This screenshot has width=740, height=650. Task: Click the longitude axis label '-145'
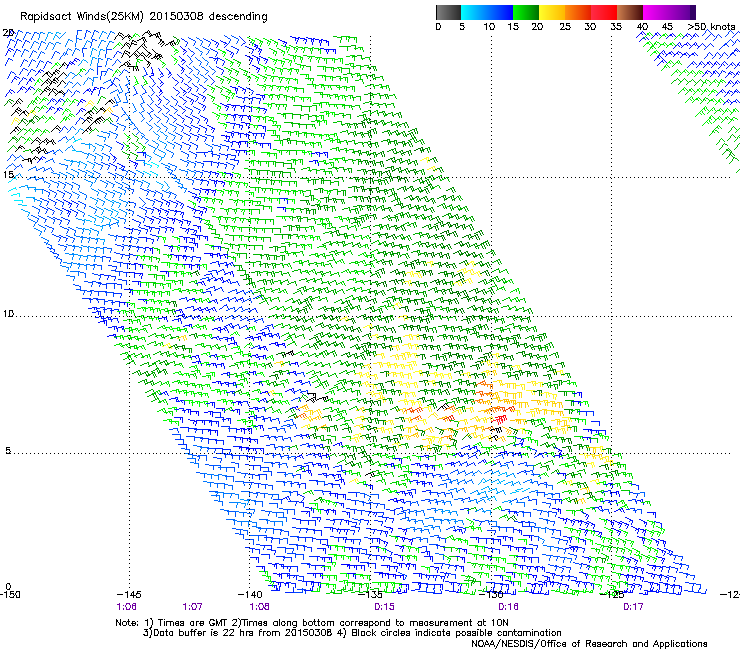coord(129,595)
